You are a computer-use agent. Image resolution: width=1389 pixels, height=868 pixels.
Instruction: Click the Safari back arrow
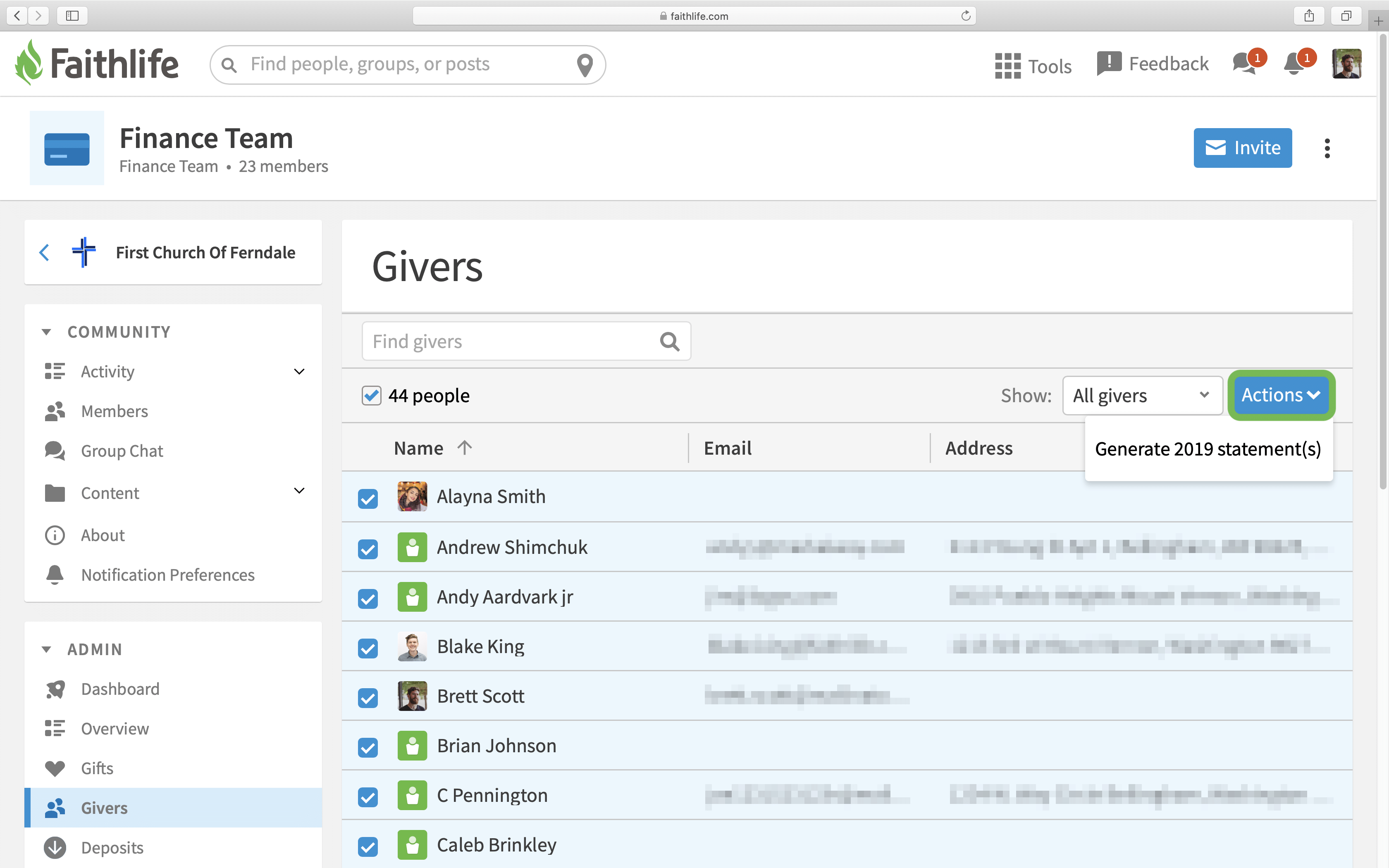(x=17, y=16)
